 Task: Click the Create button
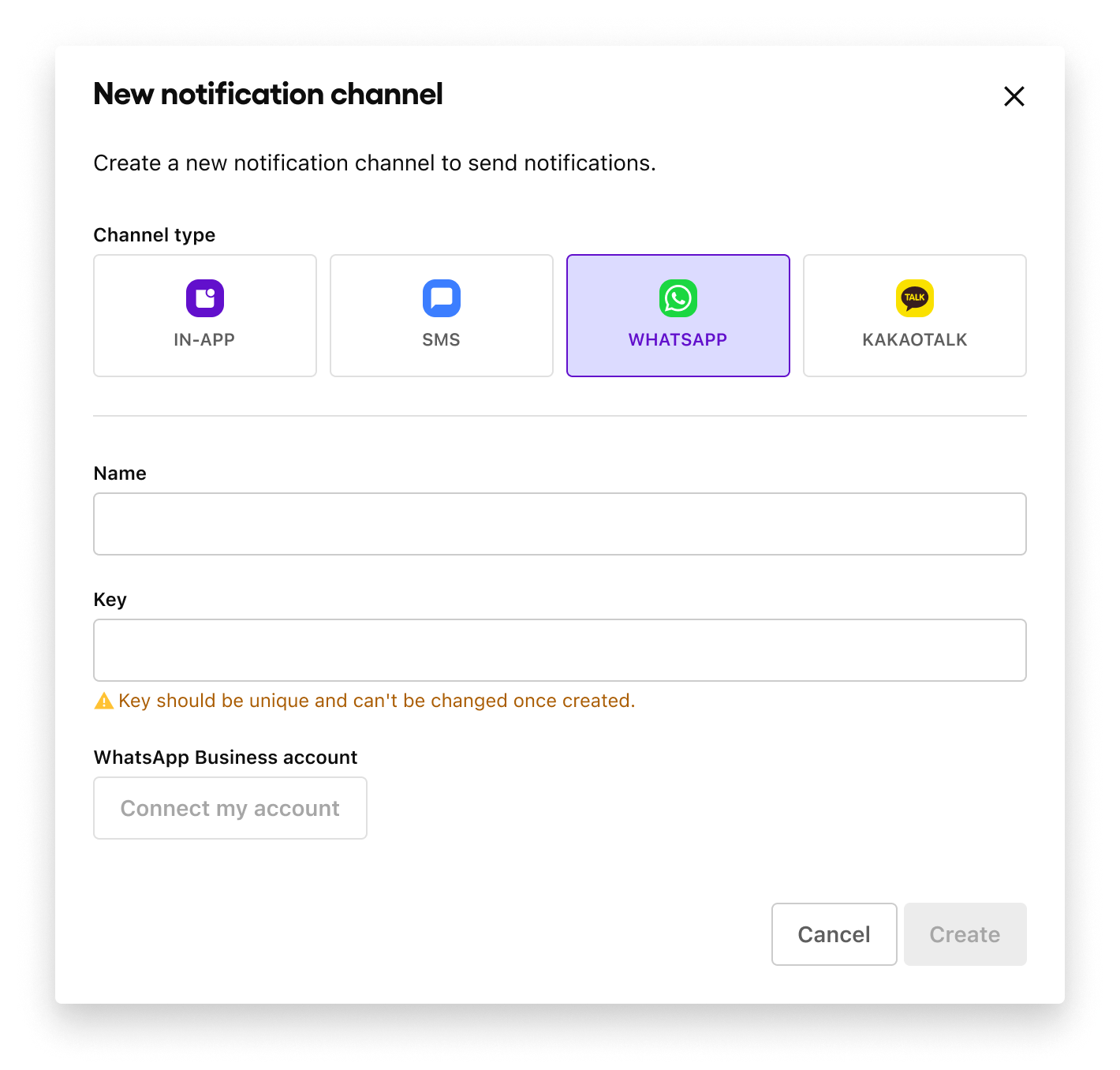click(x=965, y=934)
